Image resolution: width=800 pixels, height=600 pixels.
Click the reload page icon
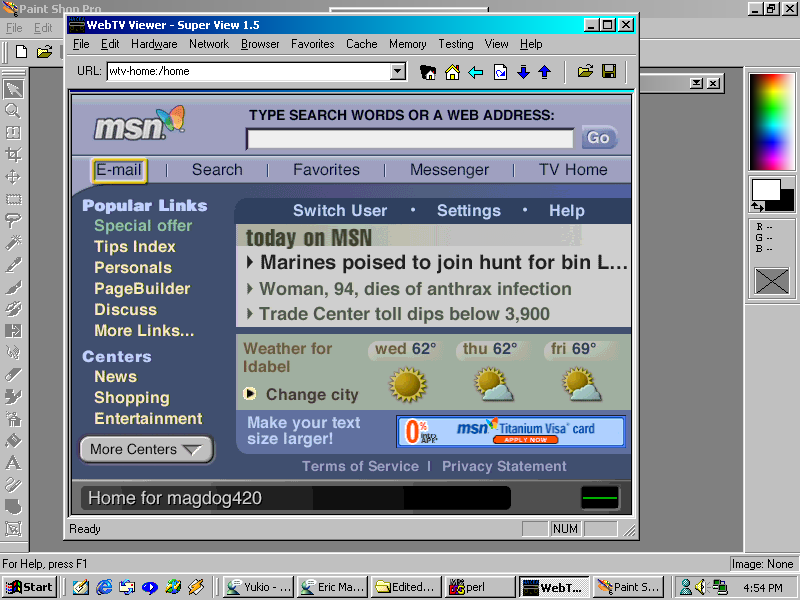(x=500, y=72)
